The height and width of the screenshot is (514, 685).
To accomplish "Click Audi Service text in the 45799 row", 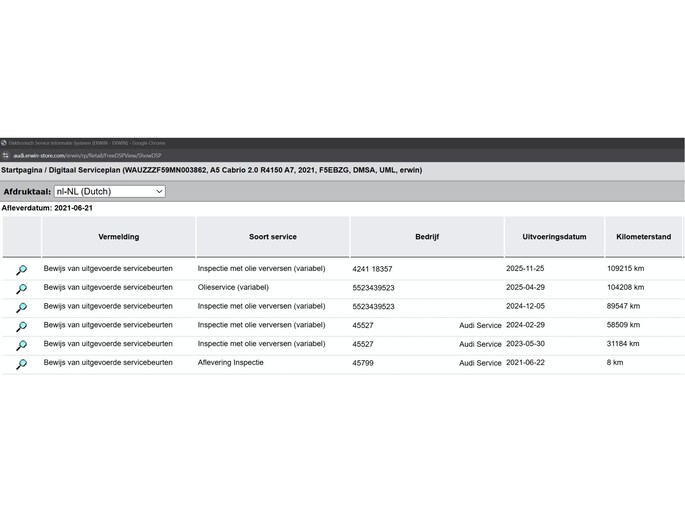I will 480,363.
